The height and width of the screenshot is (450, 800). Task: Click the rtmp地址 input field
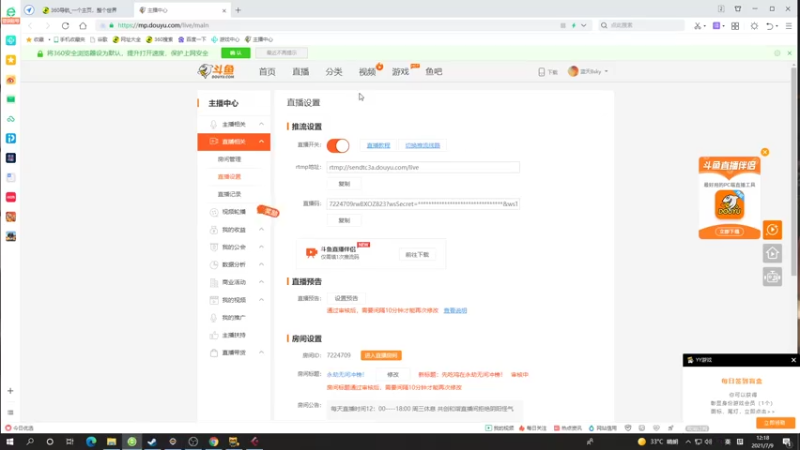pyautogui.click(x=423, y=167)
